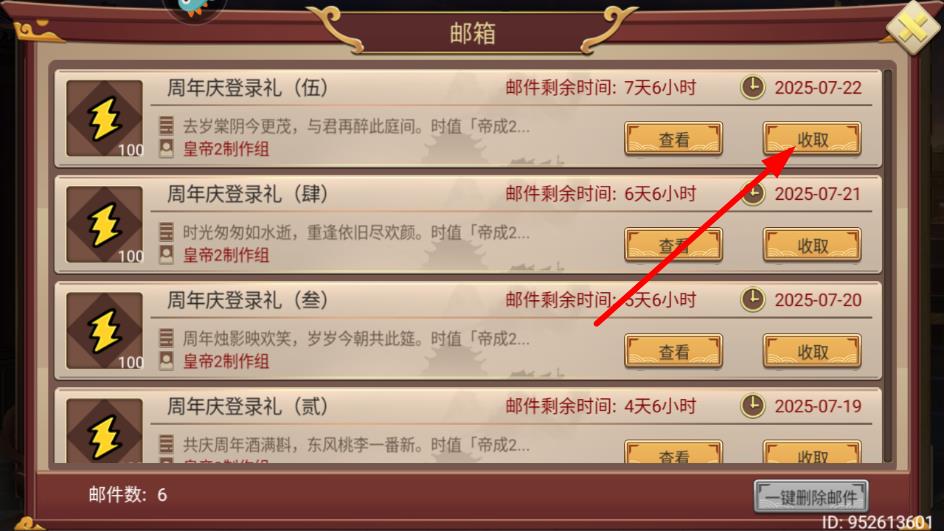Collect the 周年庆登录礼（贰） reward with 收取

pos(812,452)
